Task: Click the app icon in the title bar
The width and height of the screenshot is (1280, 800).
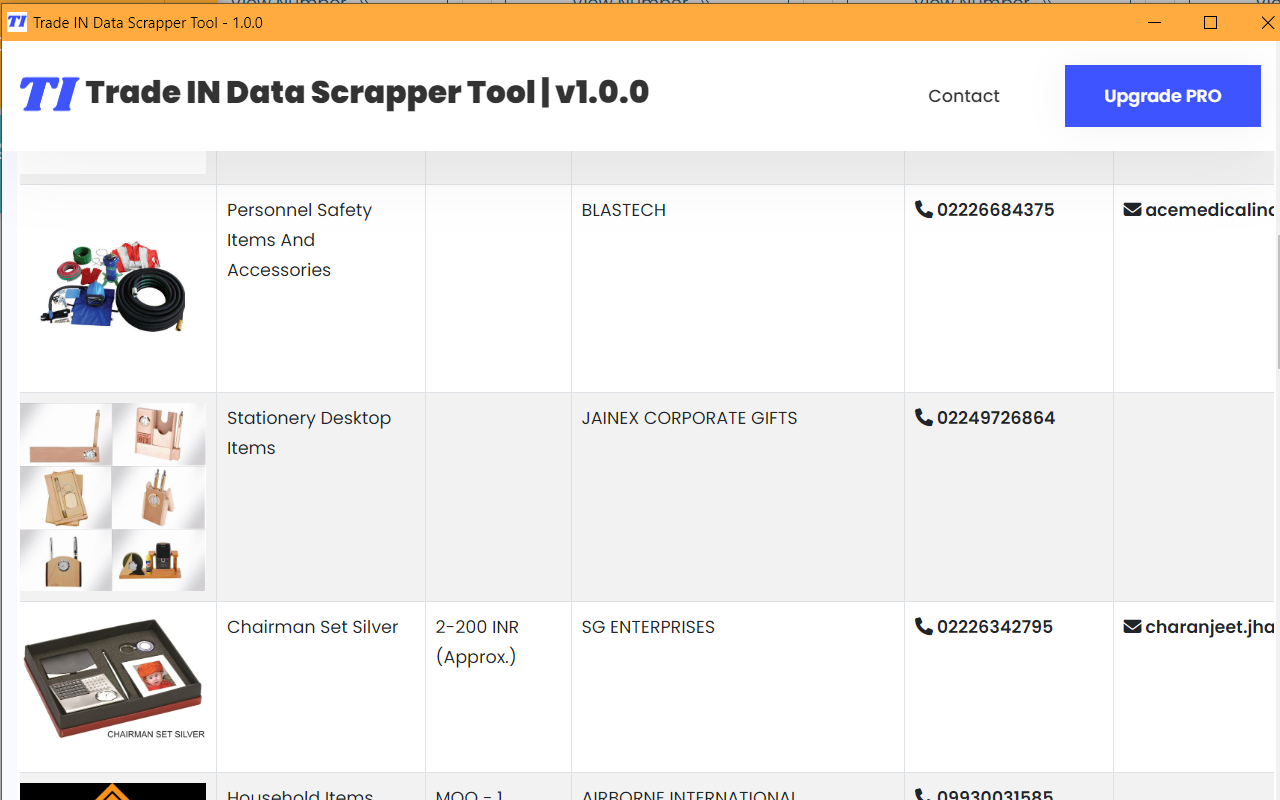Action: click(17, 22)
